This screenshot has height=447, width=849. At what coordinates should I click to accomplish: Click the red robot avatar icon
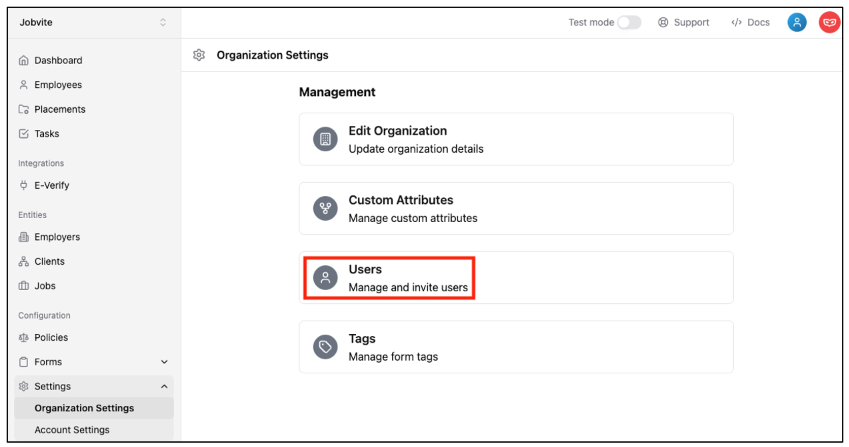click(829, 22)
